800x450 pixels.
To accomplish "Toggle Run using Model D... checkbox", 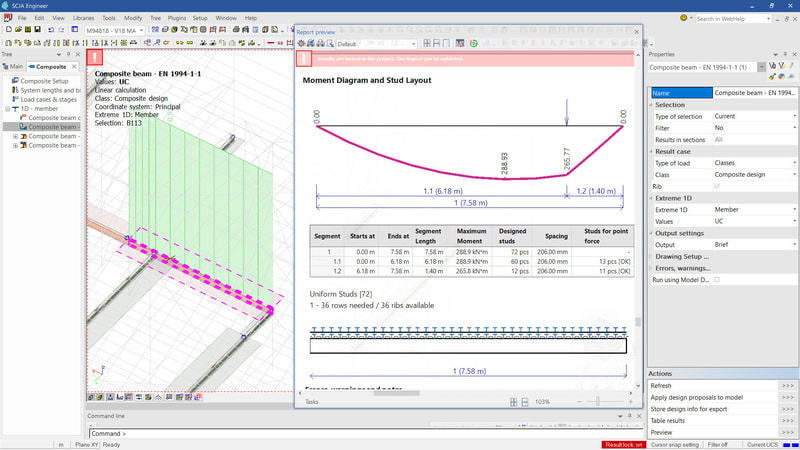I will 717,280.
